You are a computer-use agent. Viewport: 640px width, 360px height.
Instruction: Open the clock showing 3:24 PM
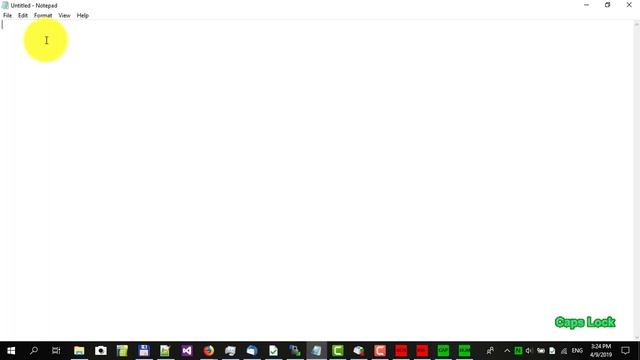click(600, 351)
